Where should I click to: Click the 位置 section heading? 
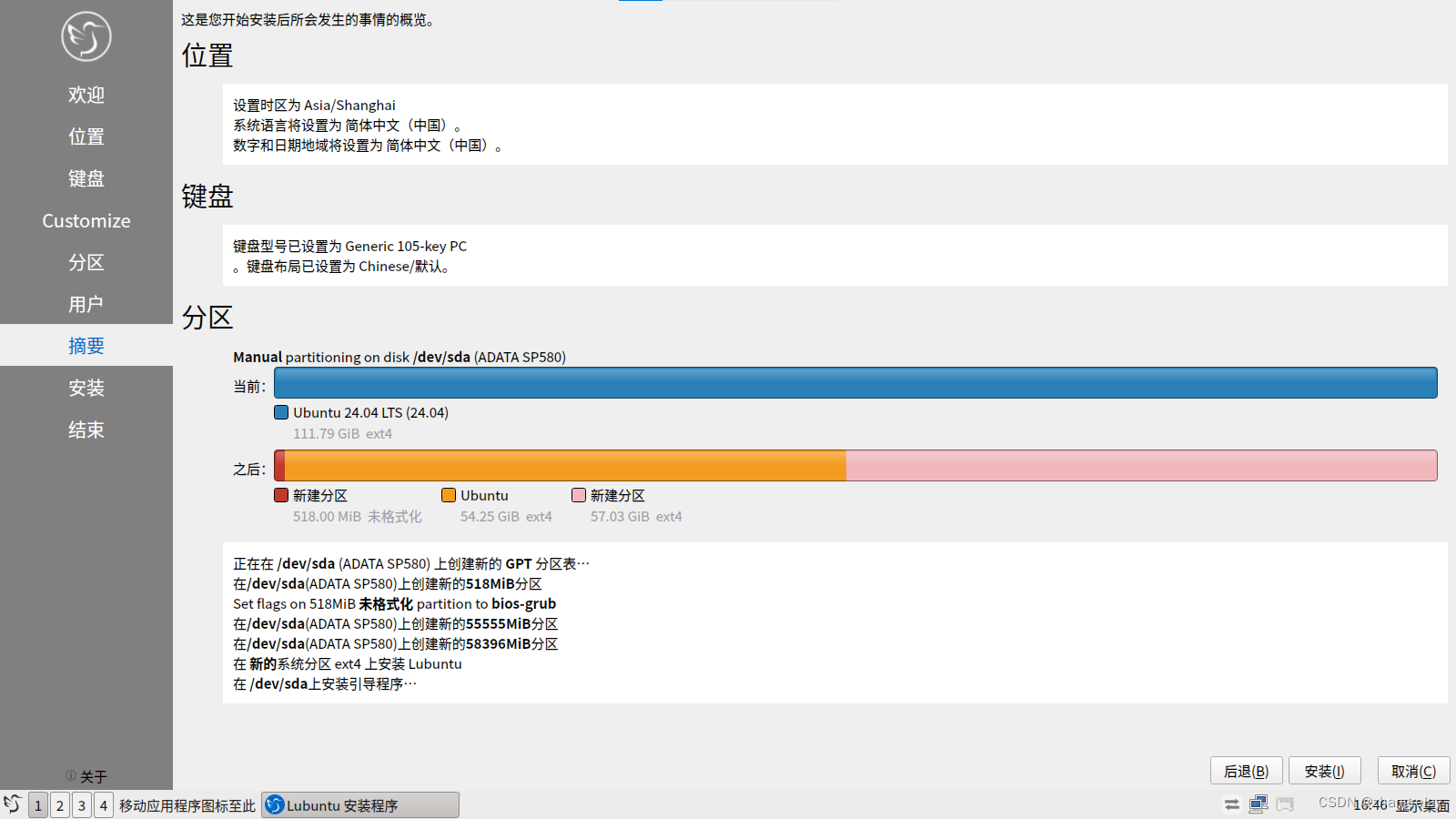click(207, 56)
